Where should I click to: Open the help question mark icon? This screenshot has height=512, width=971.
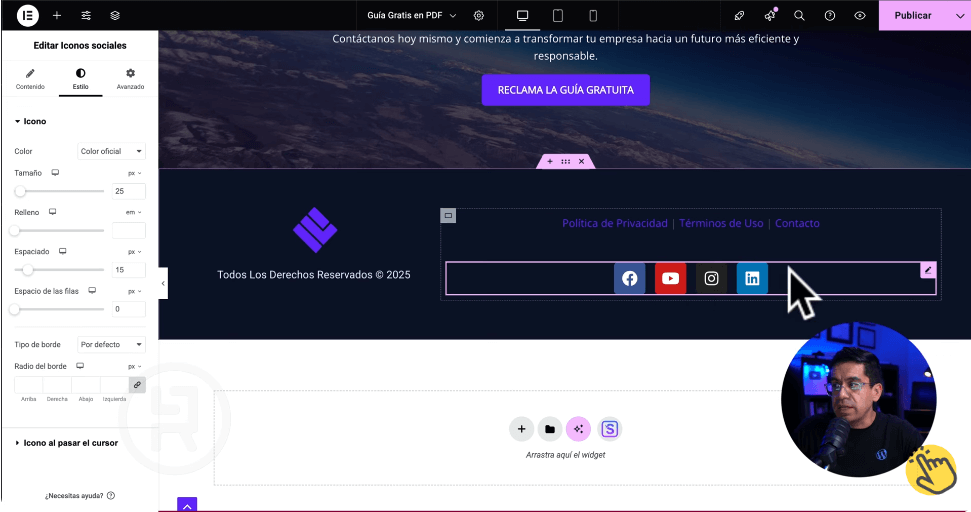point(830,15)
